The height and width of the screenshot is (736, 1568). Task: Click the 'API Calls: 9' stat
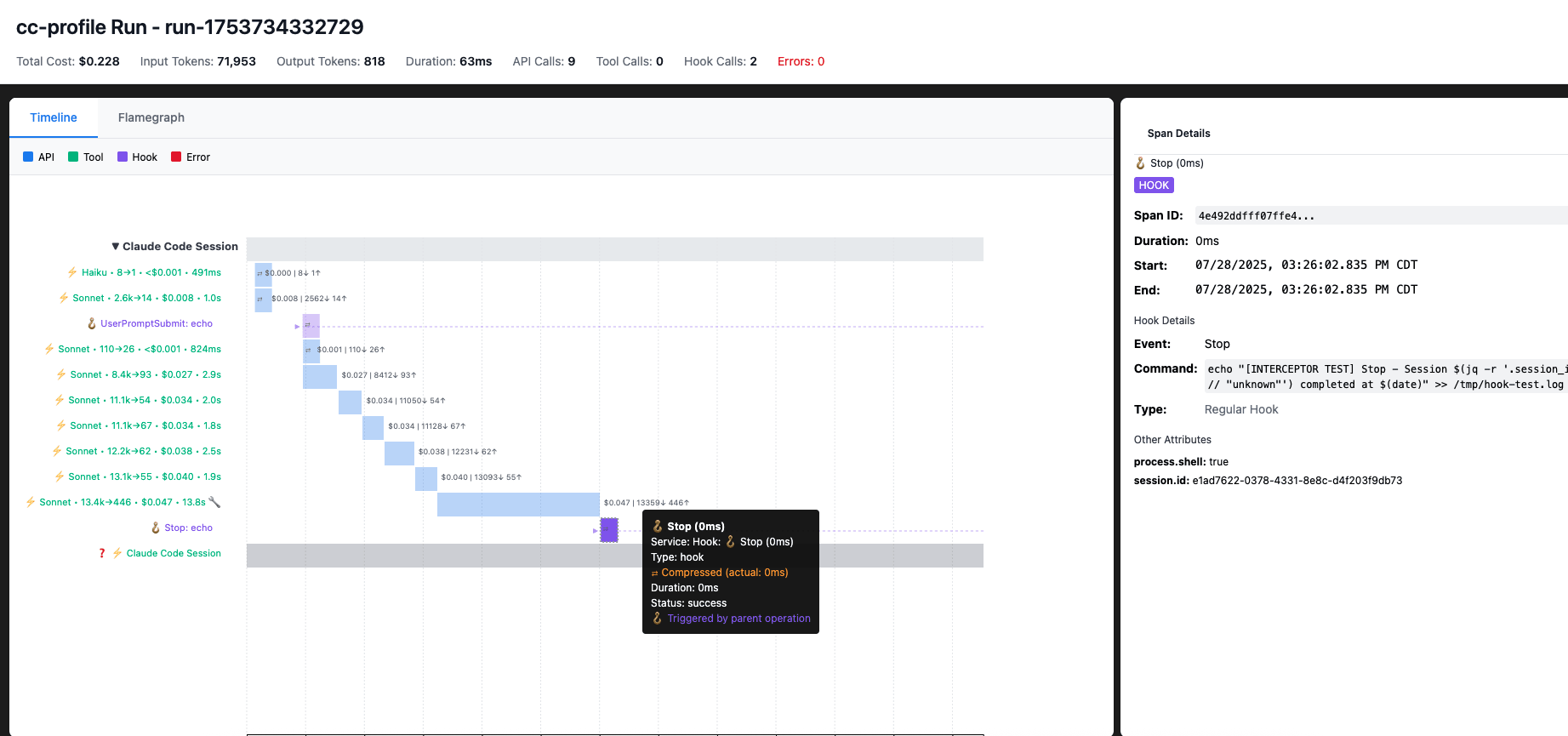[x=544, y=61]
